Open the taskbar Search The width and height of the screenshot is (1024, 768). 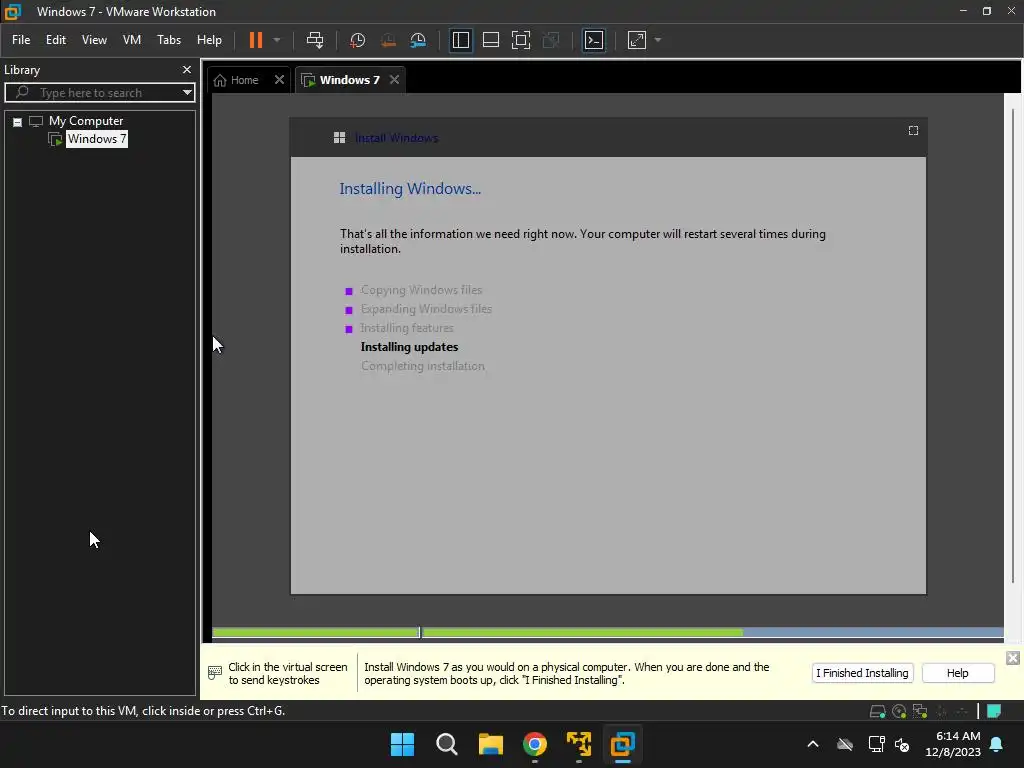(x=447, y=744)
